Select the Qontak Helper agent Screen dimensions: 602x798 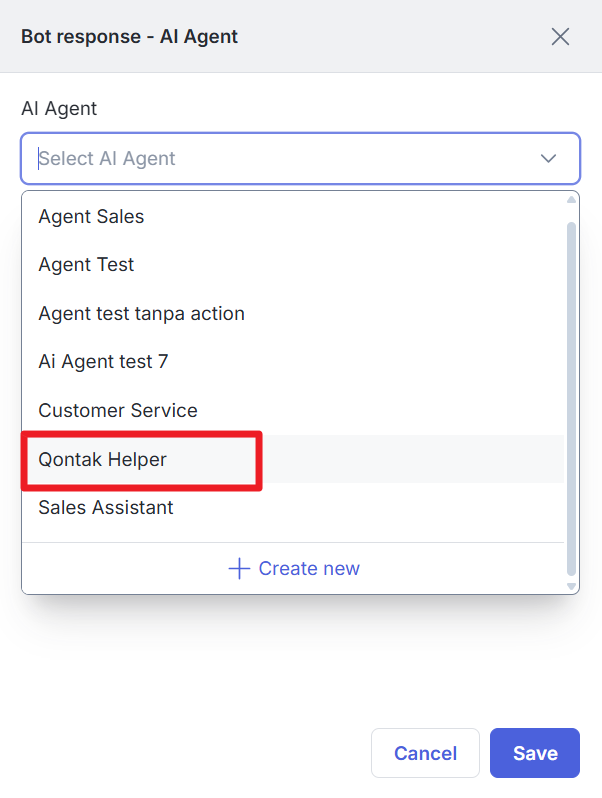103,460
